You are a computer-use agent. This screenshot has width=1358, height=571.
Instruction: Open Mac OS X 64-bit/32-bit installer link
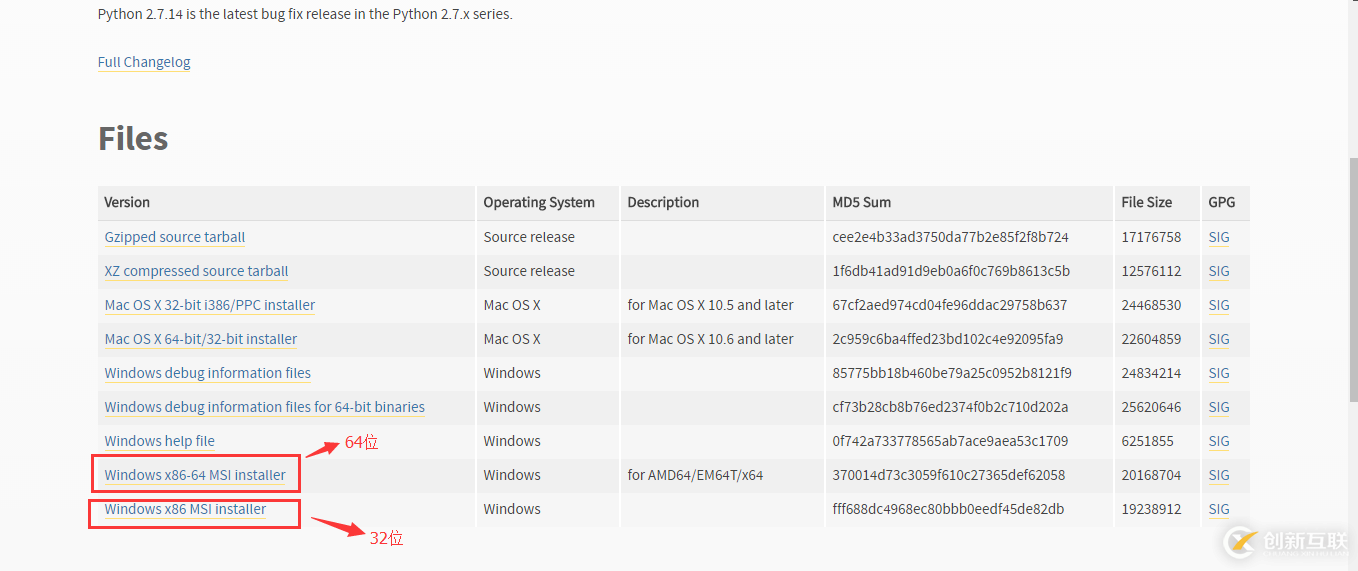point(201,339)
